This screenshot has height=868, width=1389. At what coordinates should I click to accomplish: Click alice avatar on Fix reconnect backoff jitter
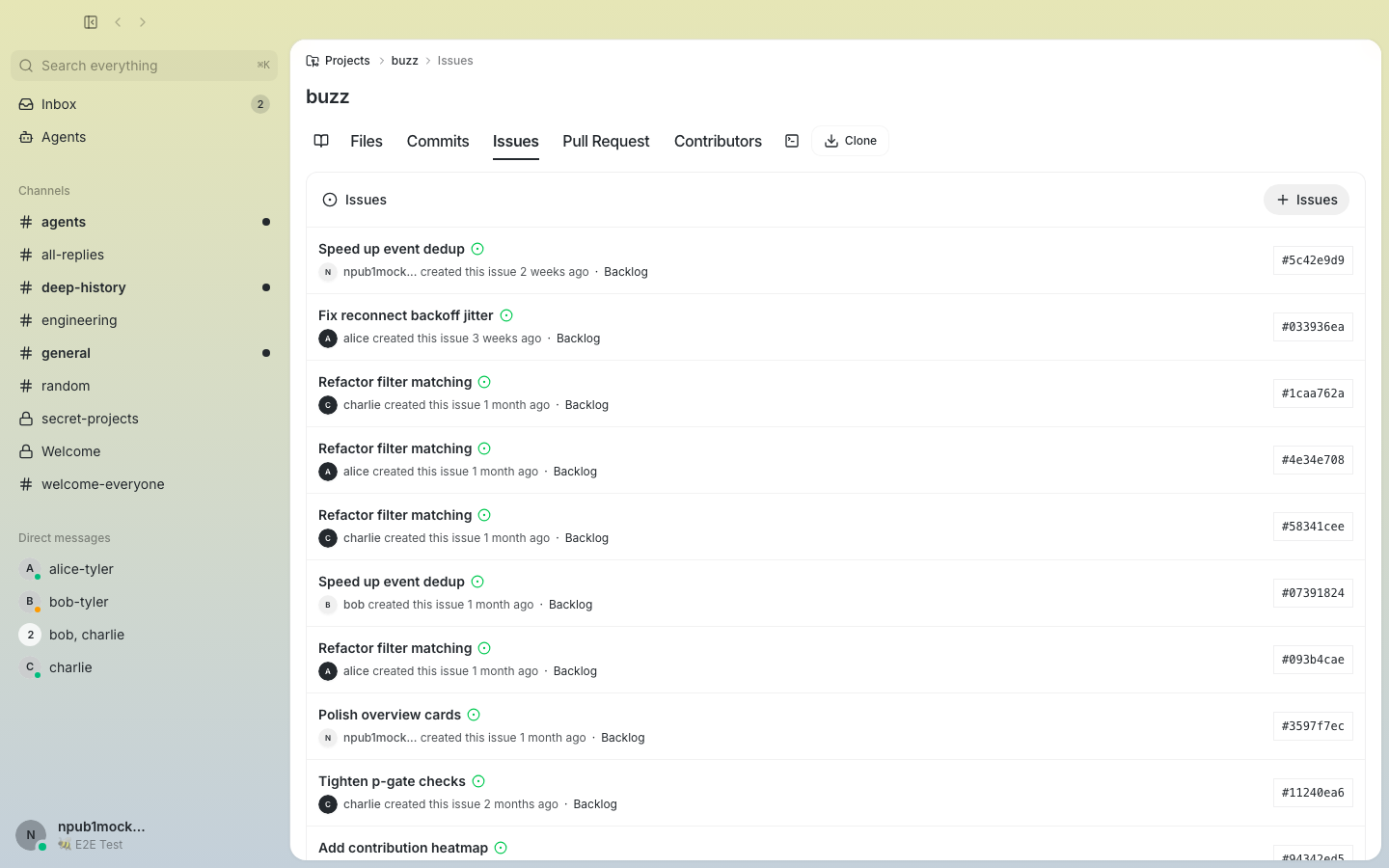coord(328,339)
